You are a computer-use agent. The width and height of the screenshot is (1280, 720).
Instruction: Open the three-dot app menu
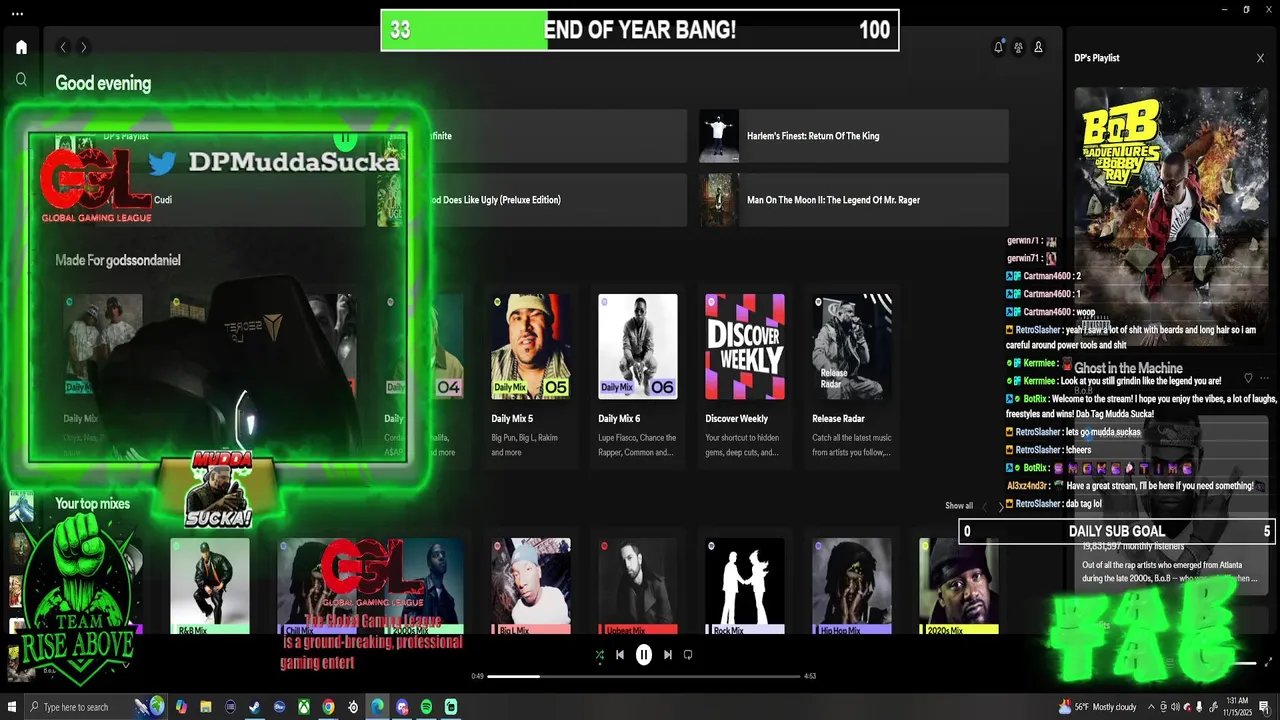17,14
